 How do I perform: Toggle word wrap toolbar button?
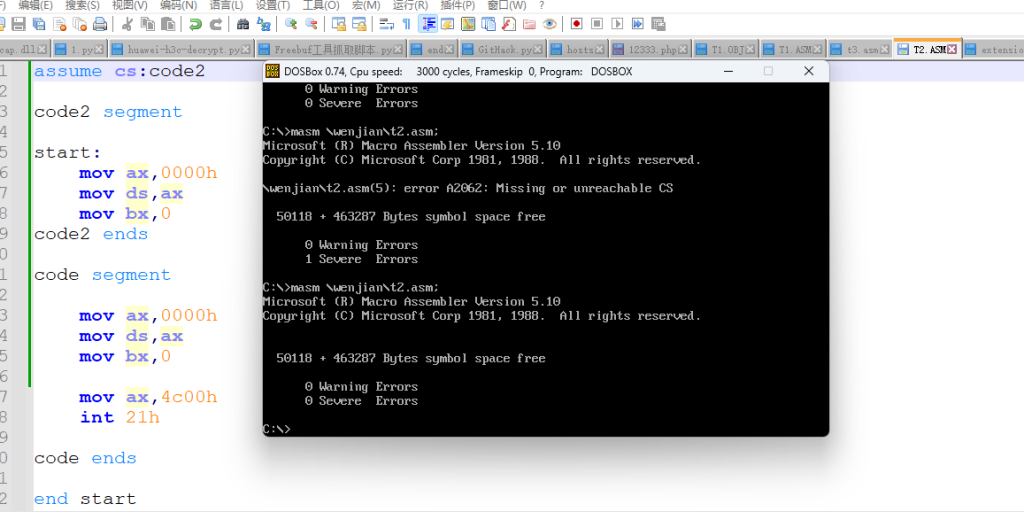pos(386,23)
